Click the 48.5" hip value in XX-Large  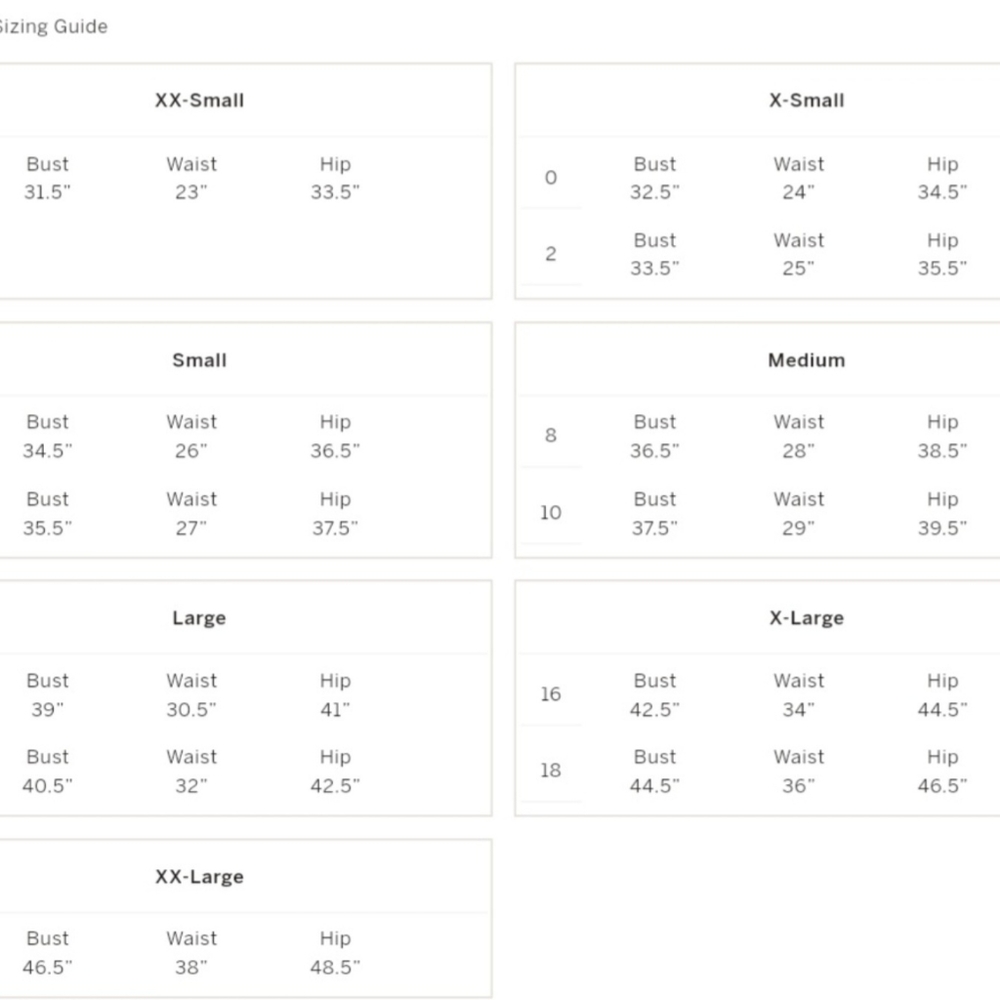(x=335, y=967)
